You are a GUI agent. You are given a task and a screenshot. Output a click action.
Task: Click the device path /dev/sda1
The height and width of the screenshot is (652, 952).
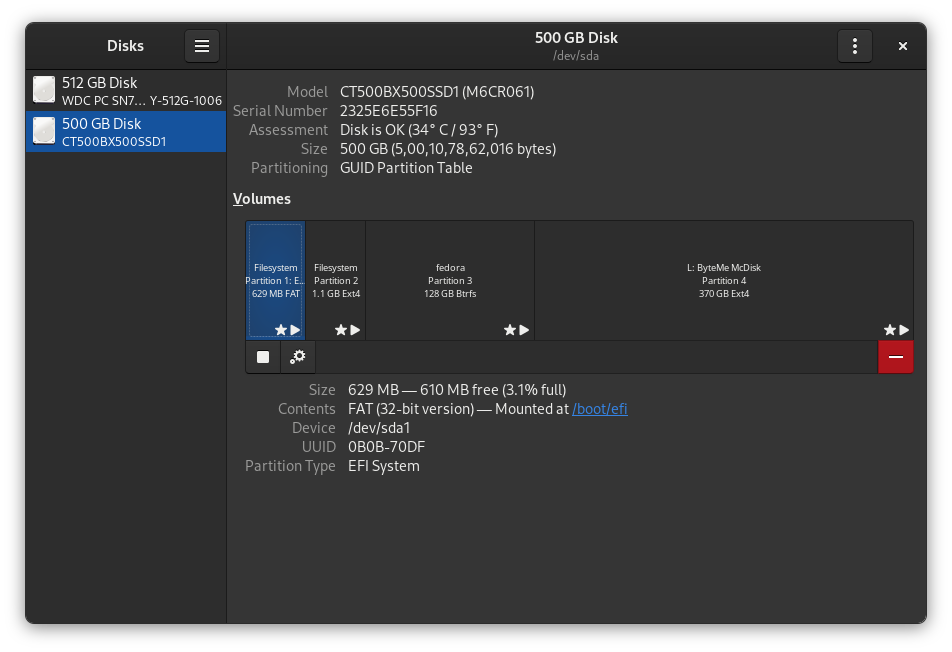coord(379,428)
